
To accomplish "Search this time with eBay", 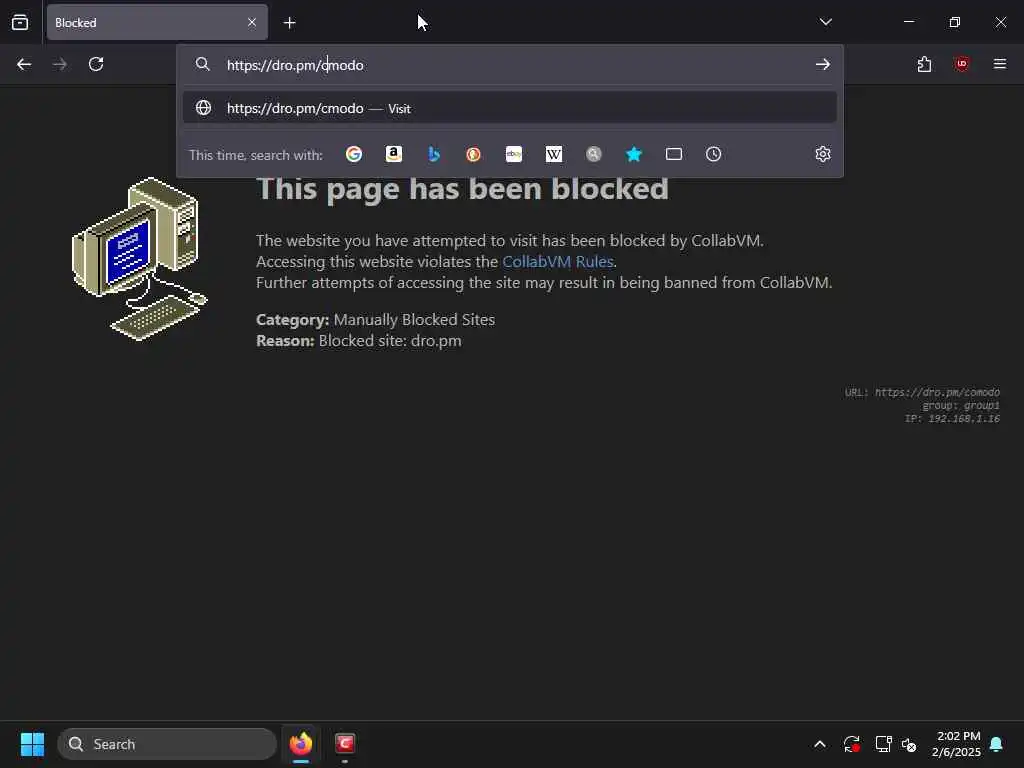I will pos(514,154).
